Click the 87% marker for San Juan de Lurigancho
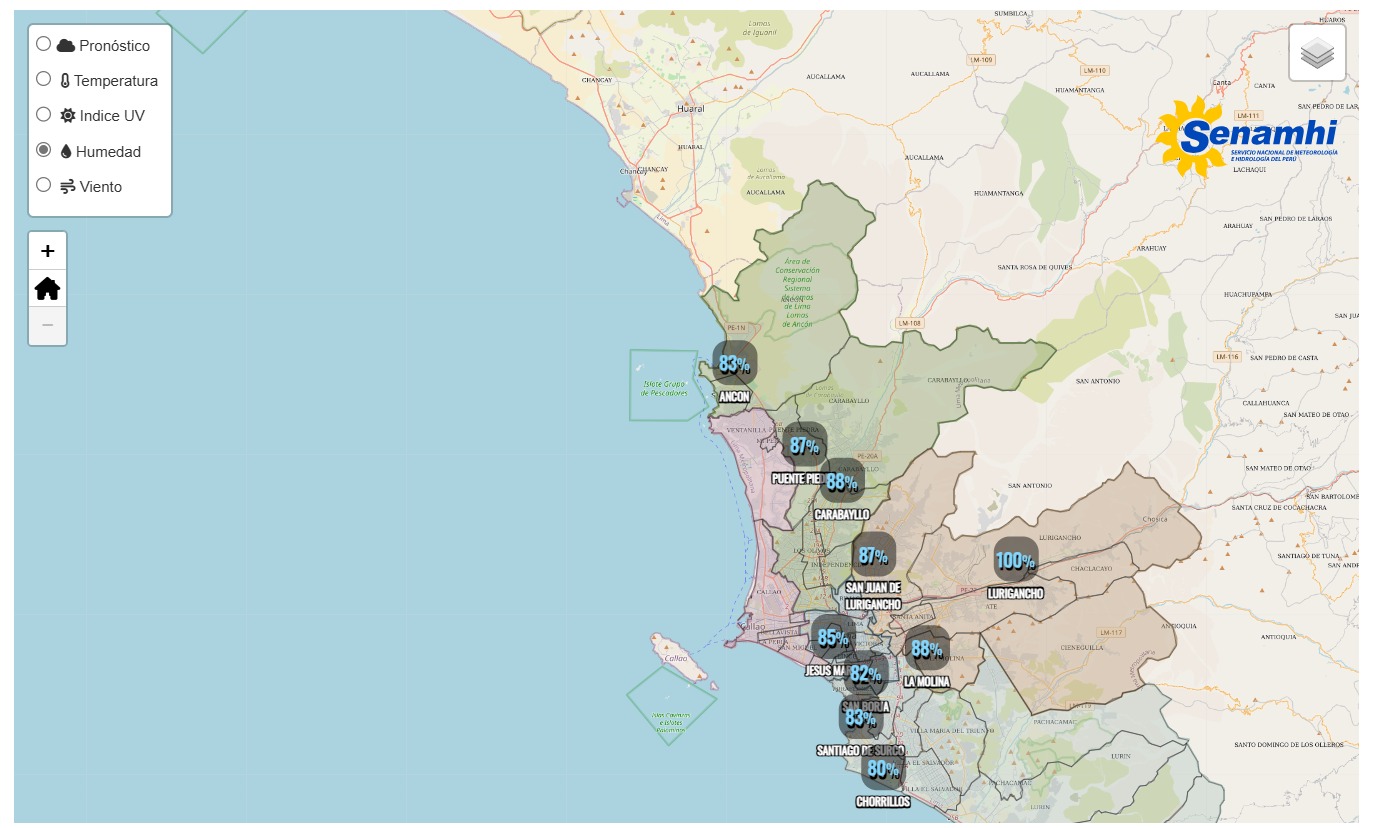This screenshot has width=1376, height=828. pos(873,555)
